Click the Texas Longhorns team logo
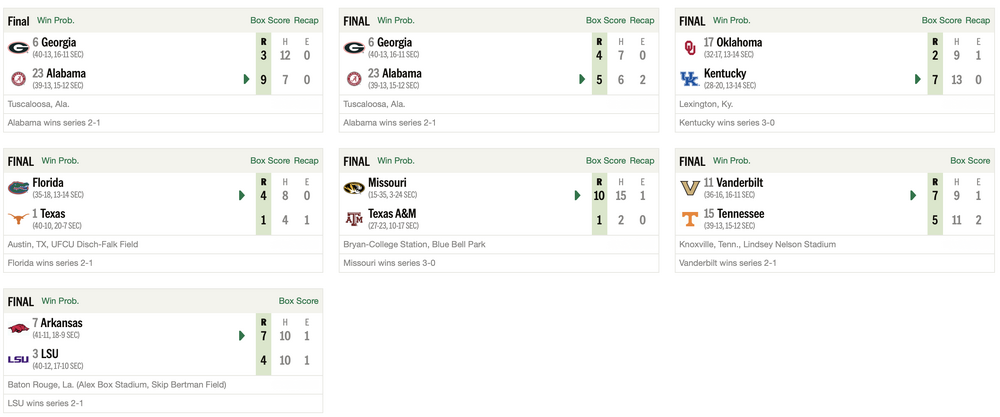 click(x=18, y=218)
